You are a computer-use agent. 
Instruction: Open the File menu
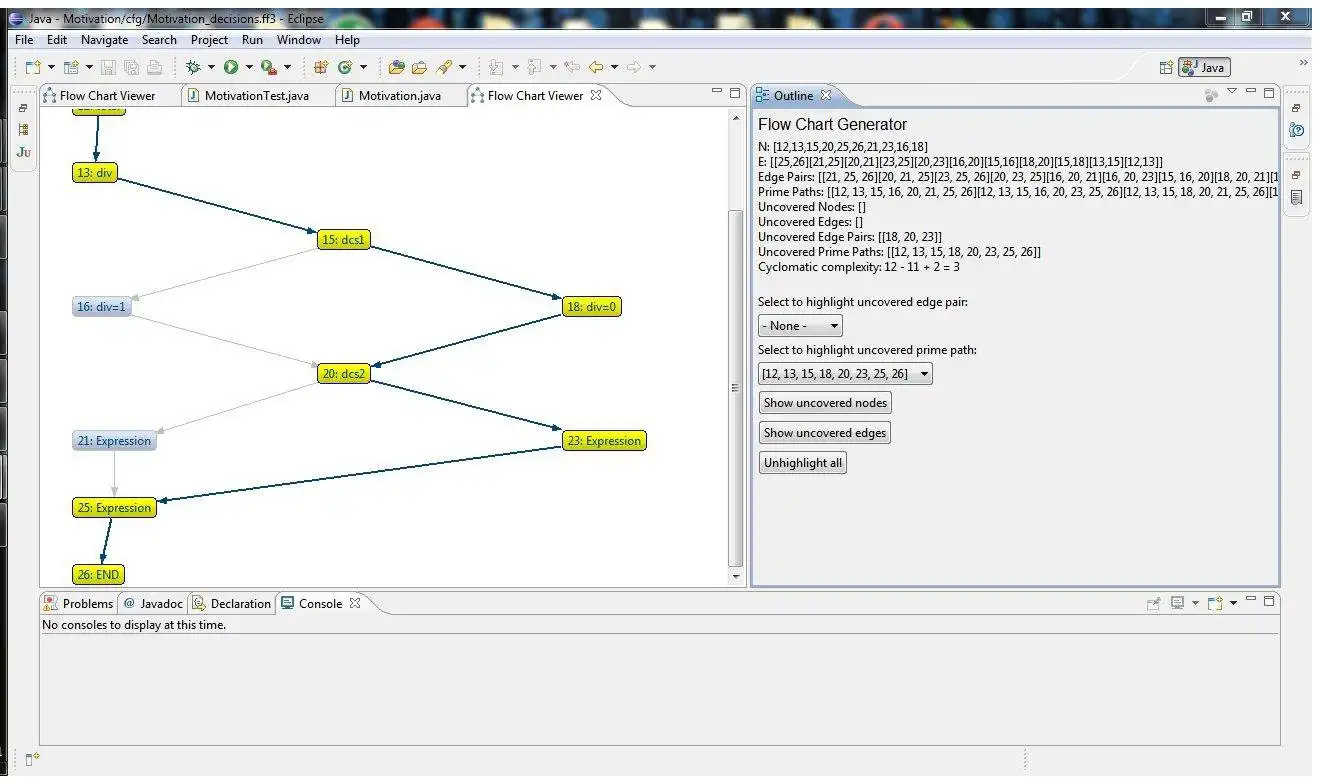(24, 40)
